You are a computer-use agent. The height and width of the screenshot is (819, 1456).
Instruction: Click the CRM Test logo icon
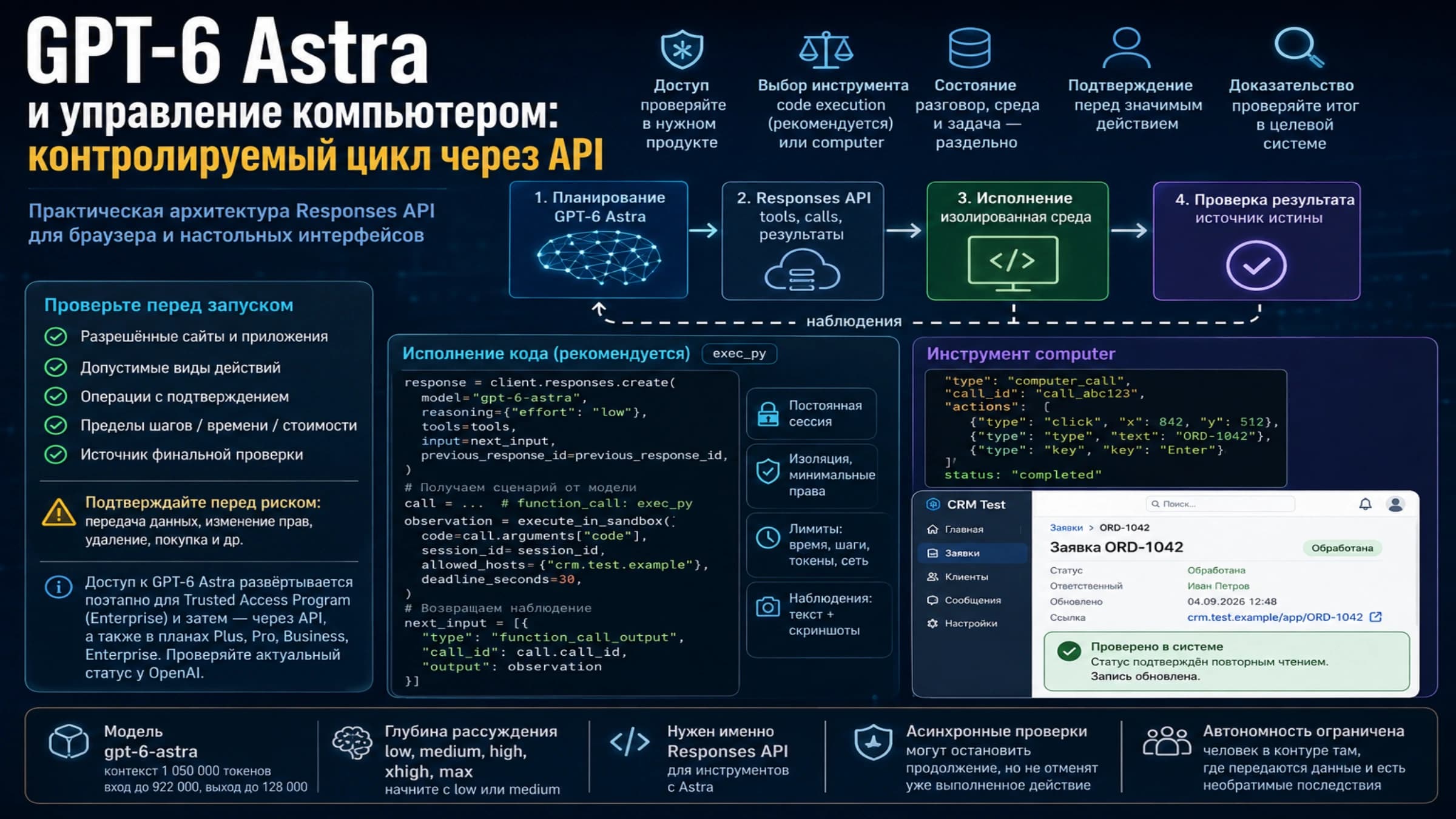tap(933, 504)
